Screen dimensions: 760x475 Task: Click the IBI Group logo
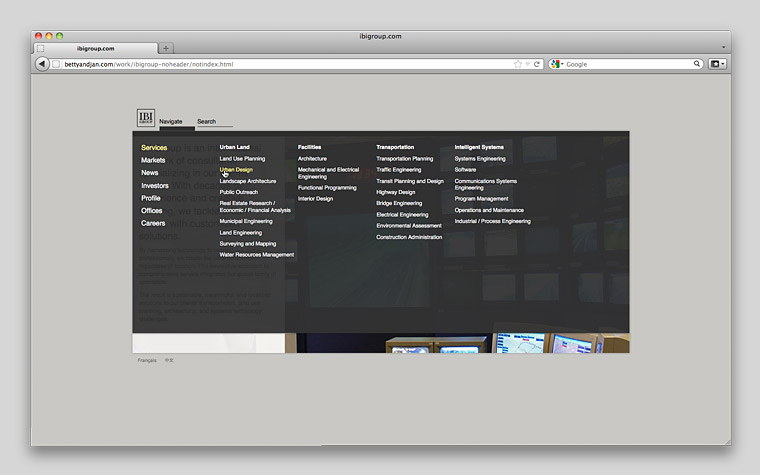click(x=146, y=118)
